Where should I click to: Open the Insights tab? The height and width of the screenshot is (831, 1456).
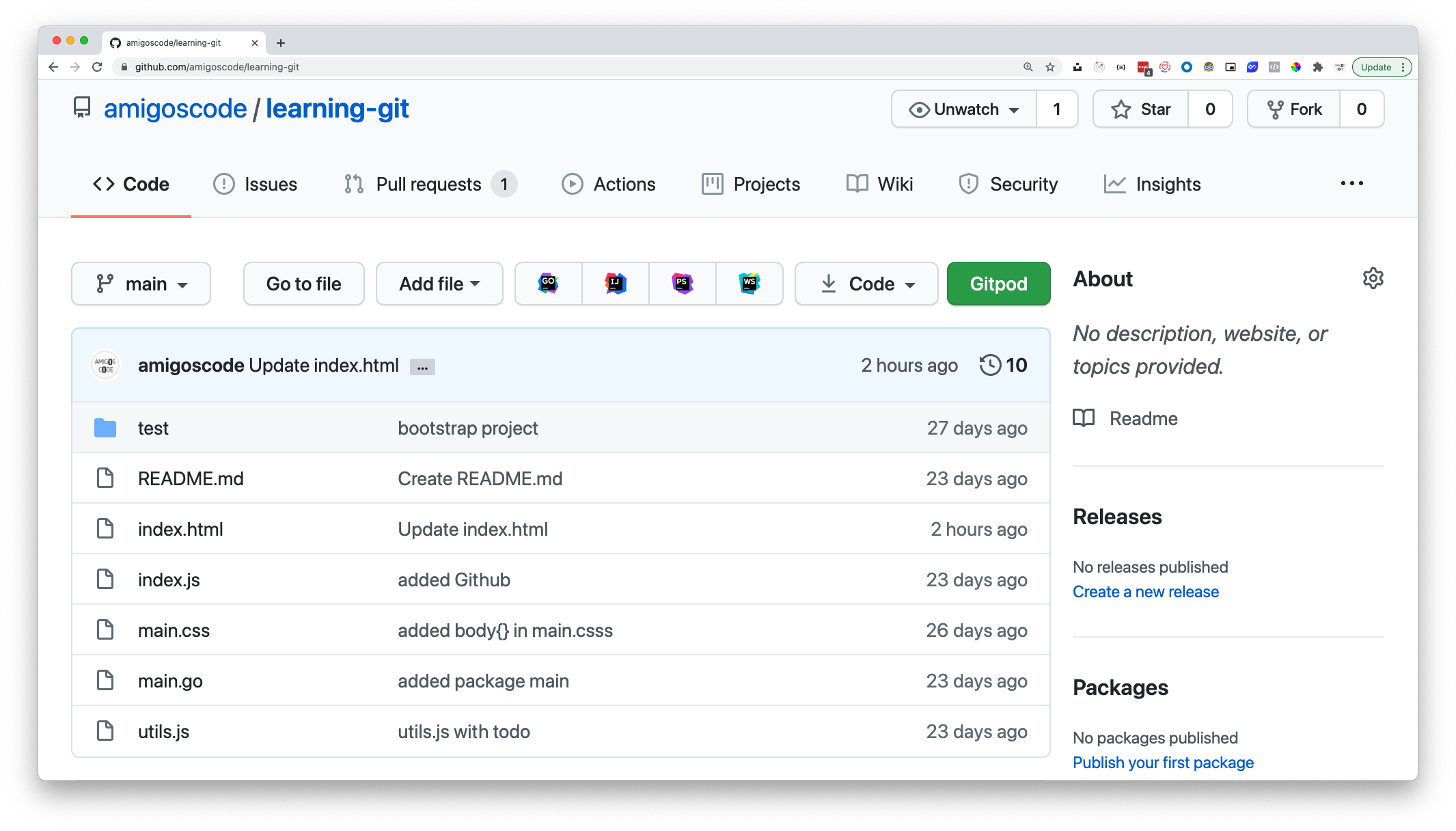(1152, 184)
